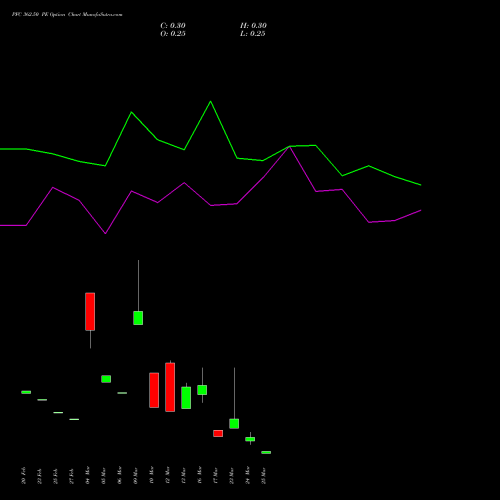Image resolution: width=500 pixels, height=500 pixels.
Task: Click the '24 Mar' date axis label
Action: click(247, 475)
